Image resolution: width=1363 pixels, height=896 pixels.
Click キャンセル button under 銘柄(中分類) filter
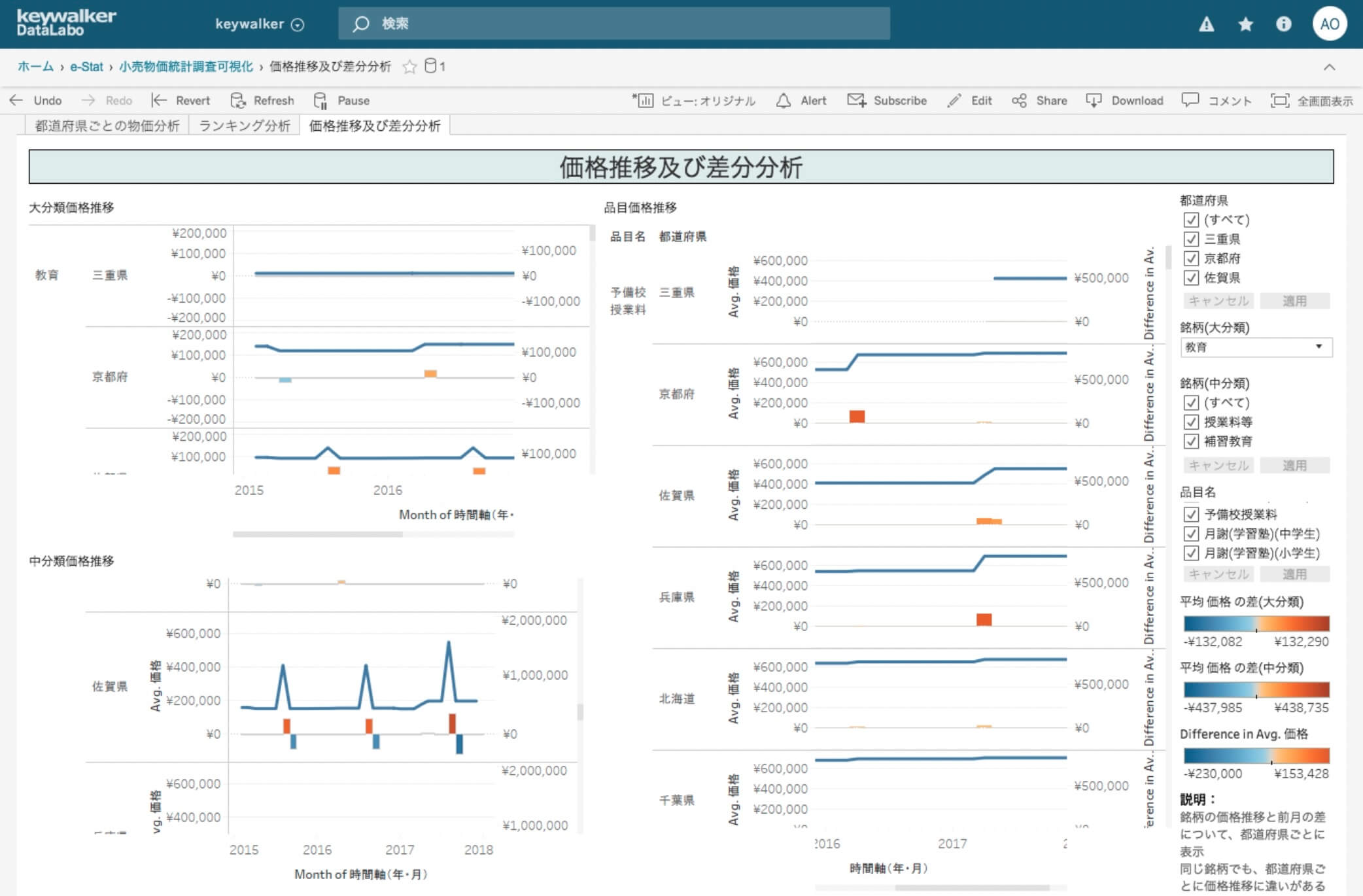click(x=1218, y=465)
